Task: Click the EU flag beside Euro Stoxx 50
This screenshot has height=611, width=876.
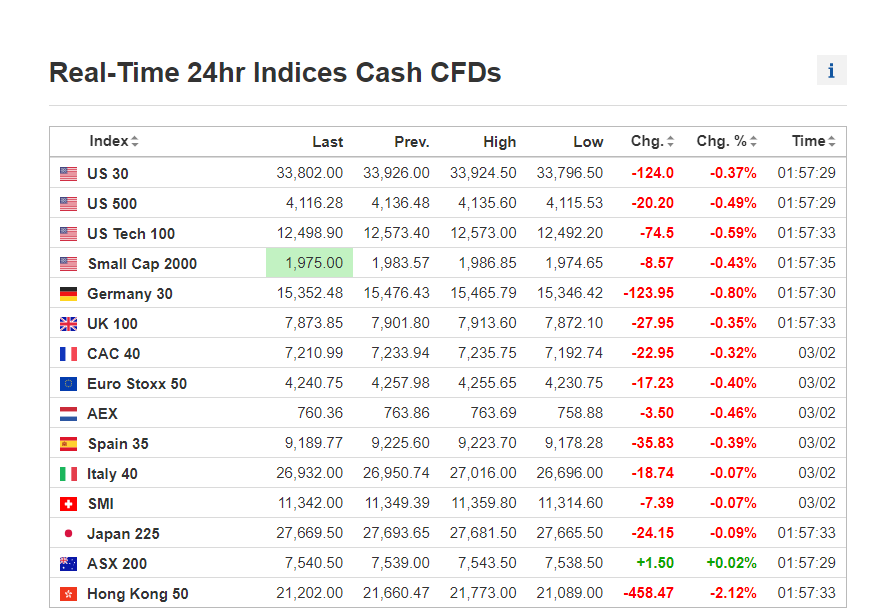Action: [68, 384]
